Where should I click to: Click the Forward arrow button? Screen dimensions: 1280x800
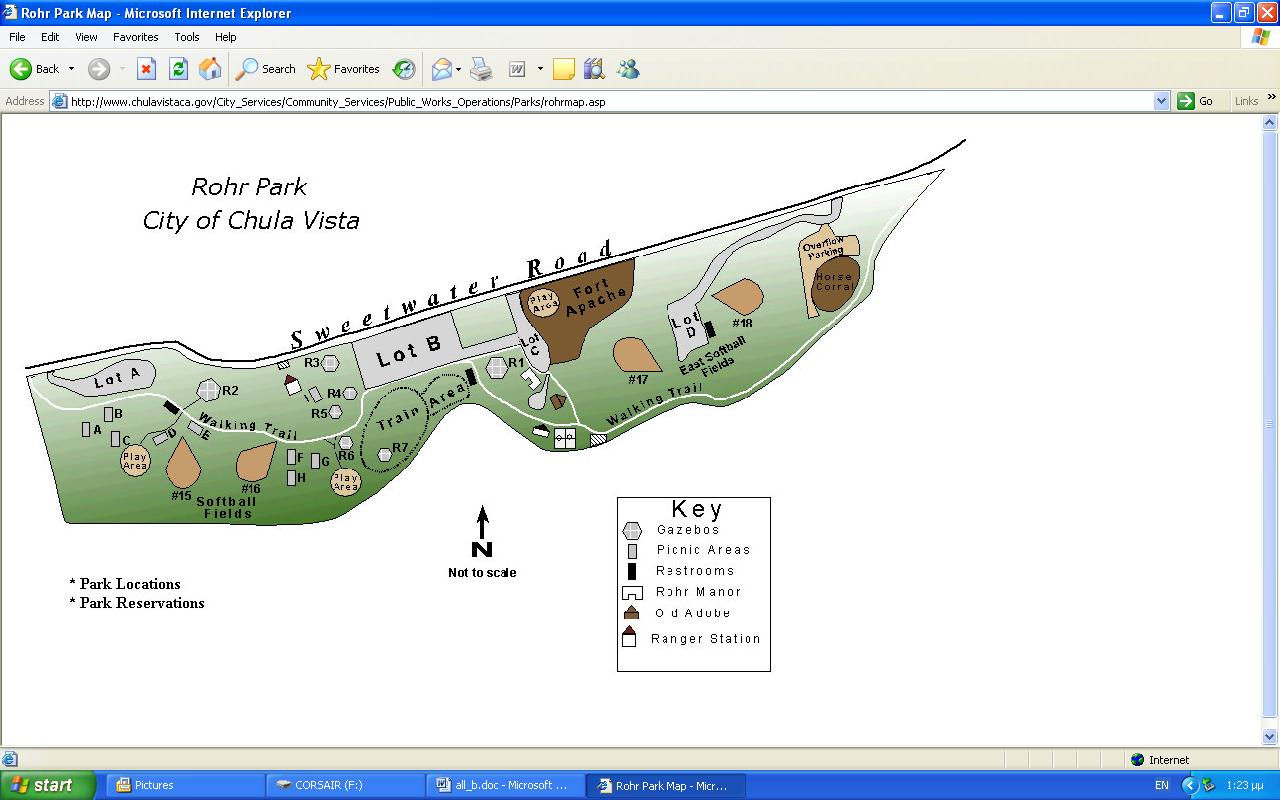coord(98,69)
